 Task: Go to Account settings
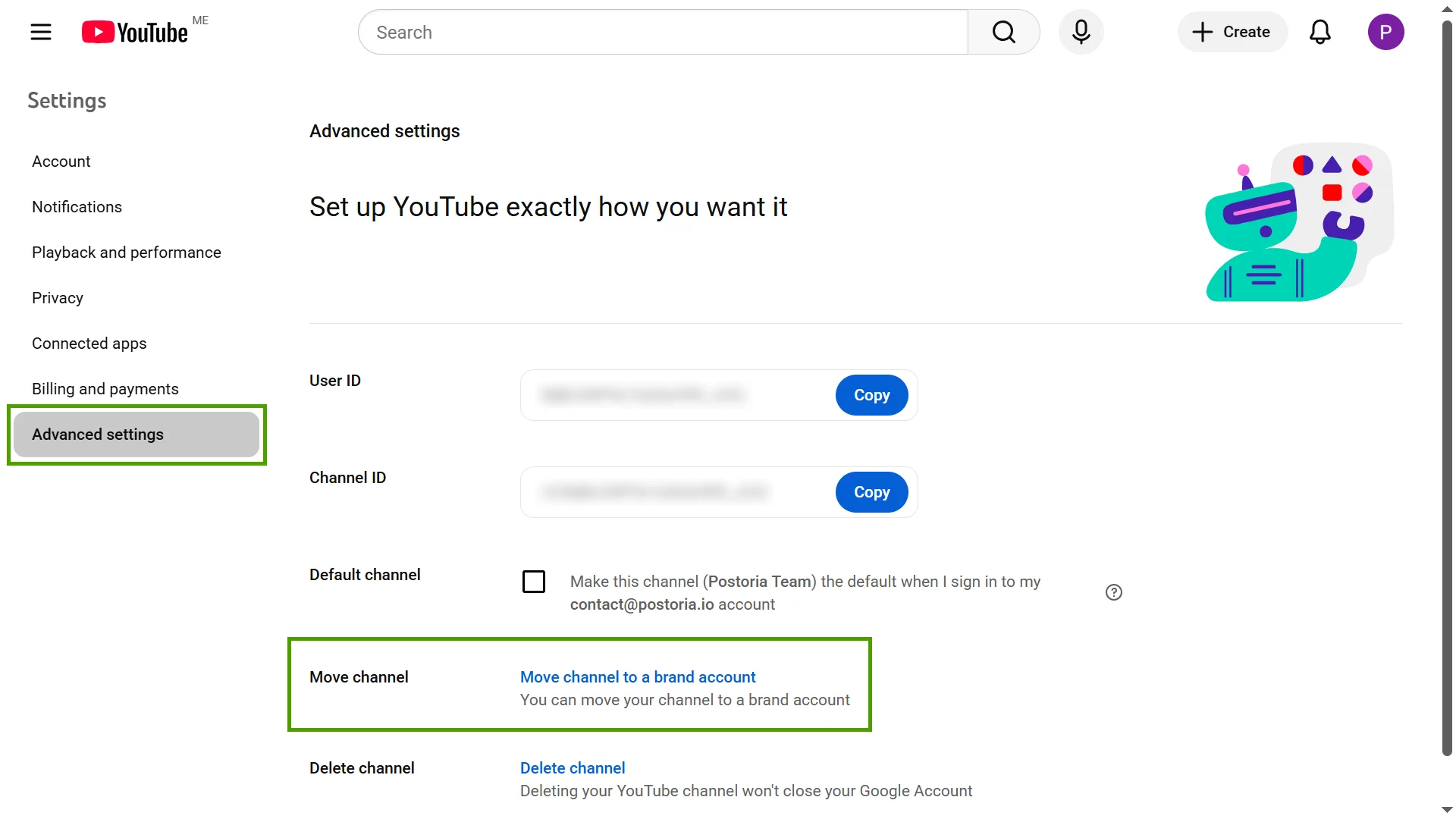[x=61, y=161]
